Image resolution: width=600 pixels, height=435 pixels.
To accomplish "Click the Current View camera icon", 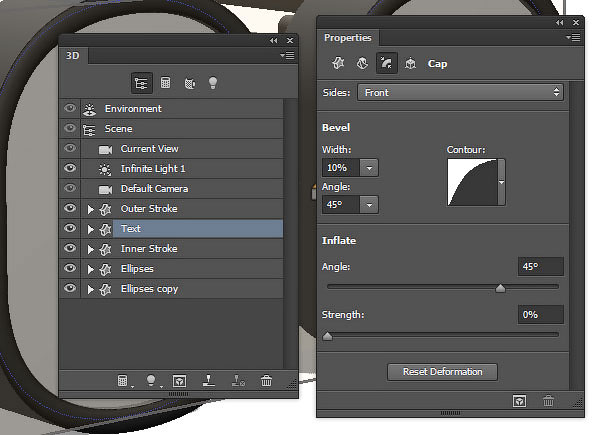I will (105, 149).
